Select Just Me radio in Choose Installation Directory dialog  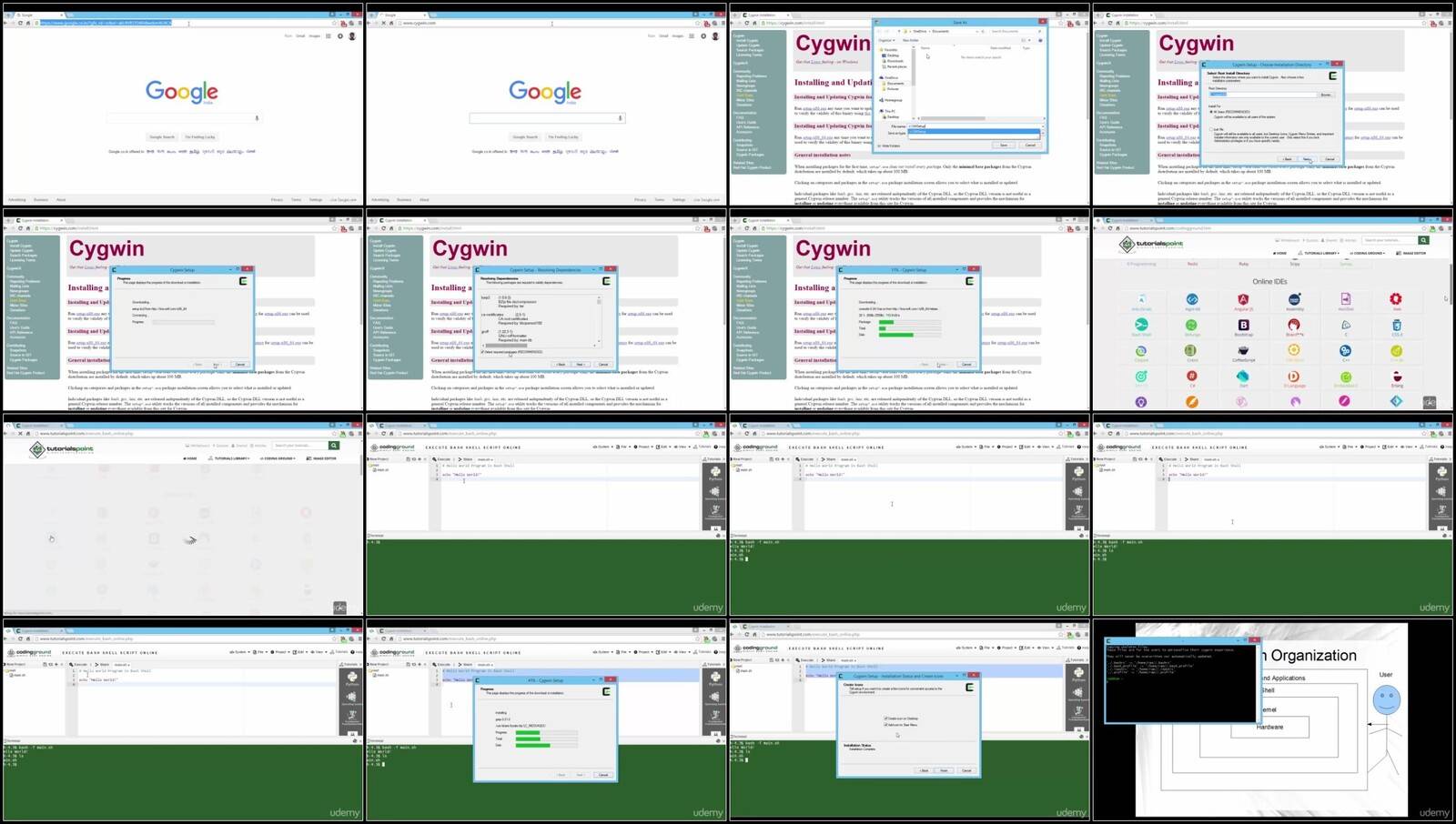coord(1211,129)
